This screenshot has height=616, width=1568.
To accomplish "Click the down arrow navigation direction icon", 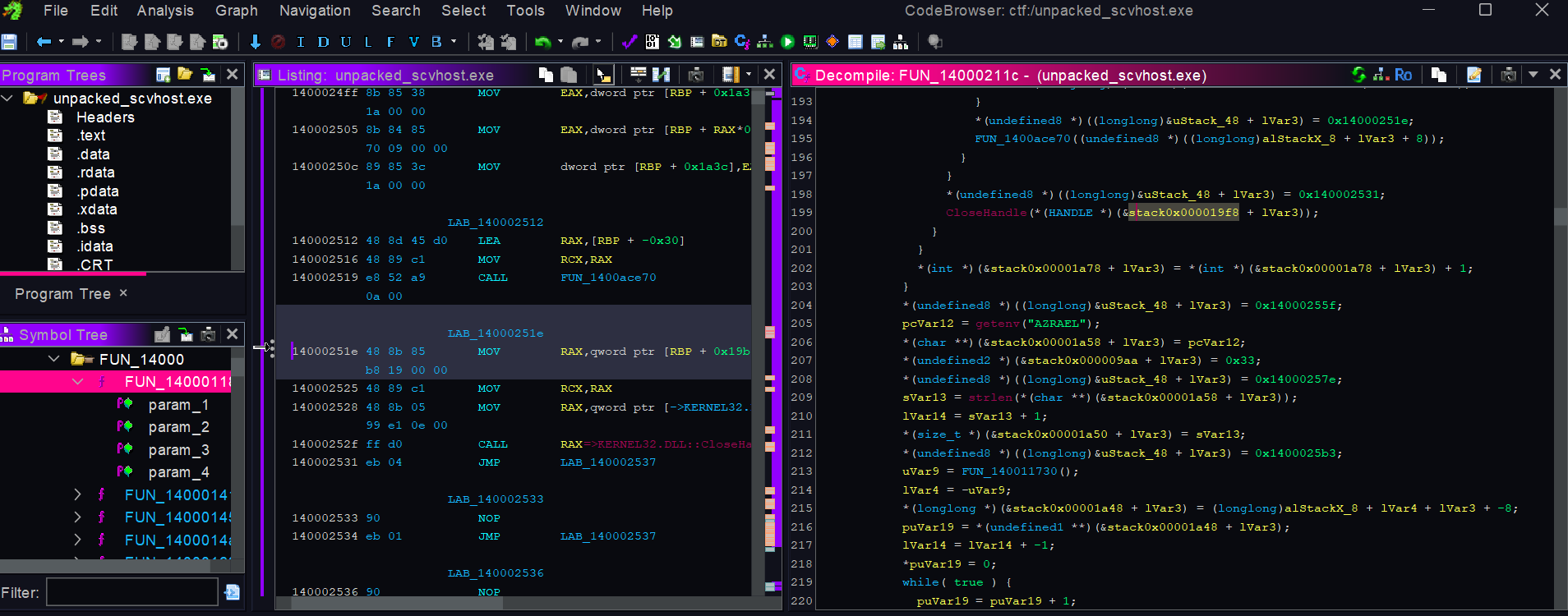I will pos(255,42).
